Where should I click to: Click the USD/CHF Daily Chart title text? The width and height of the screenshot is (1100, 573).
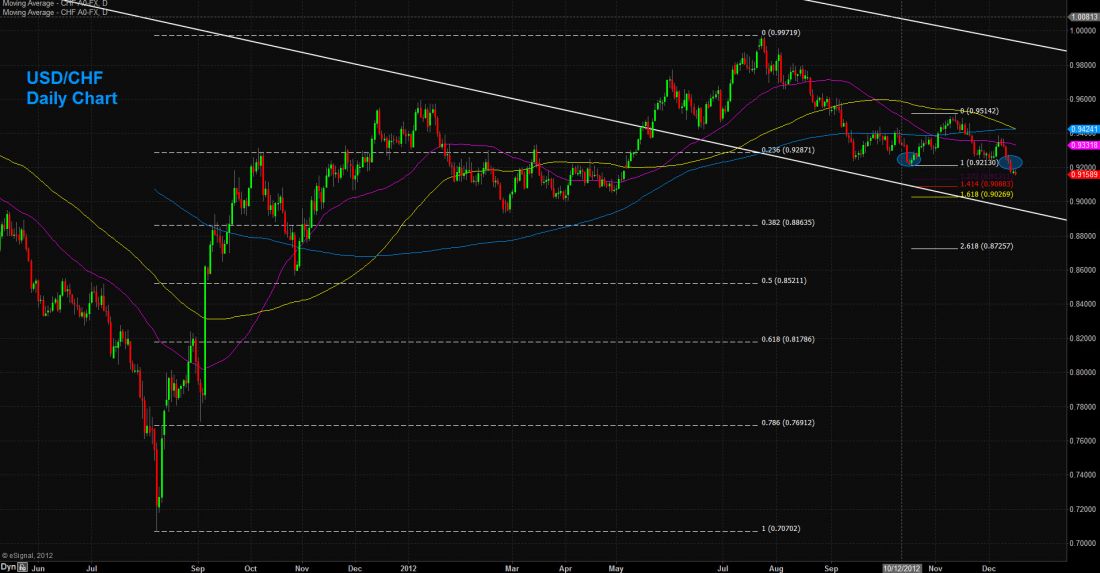71,90
